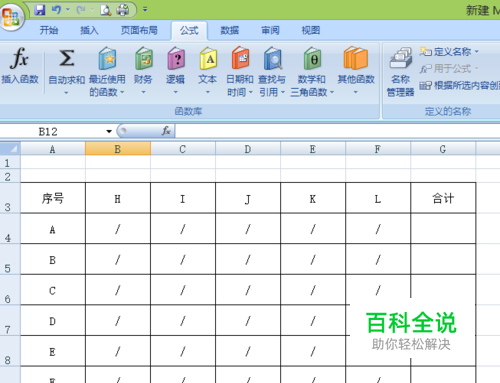Open 查找与引用 functions book icon
The height and width of the screenshot is (383, 500).
[x=273, y=58]
